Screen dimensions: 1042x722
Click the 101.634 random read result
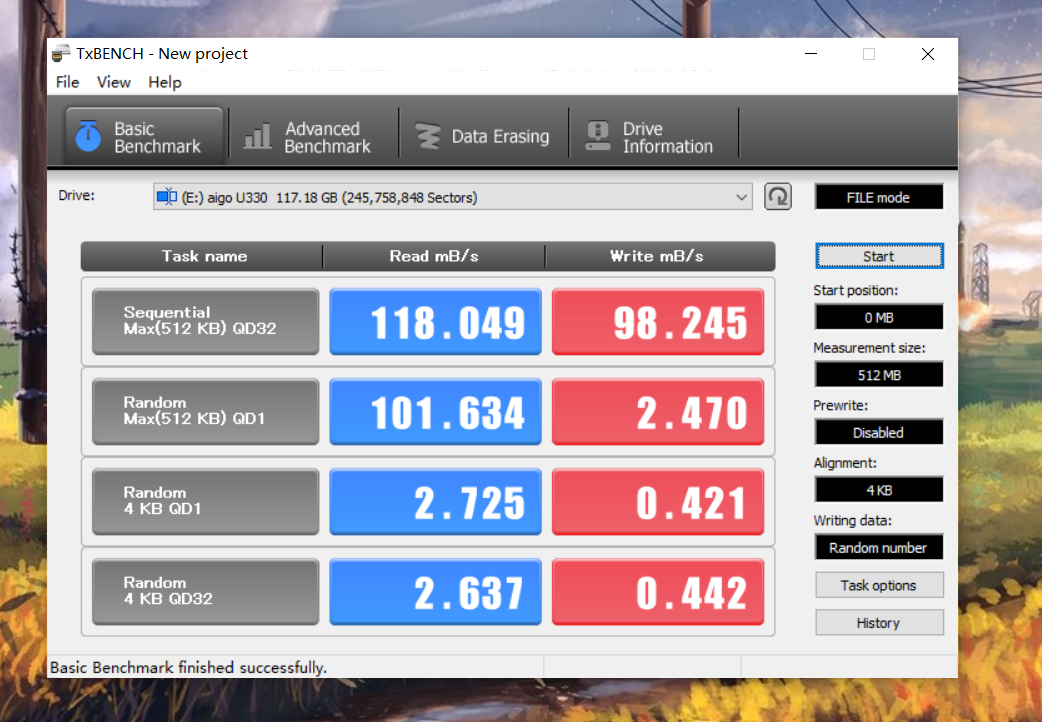(x=435, y=412)
